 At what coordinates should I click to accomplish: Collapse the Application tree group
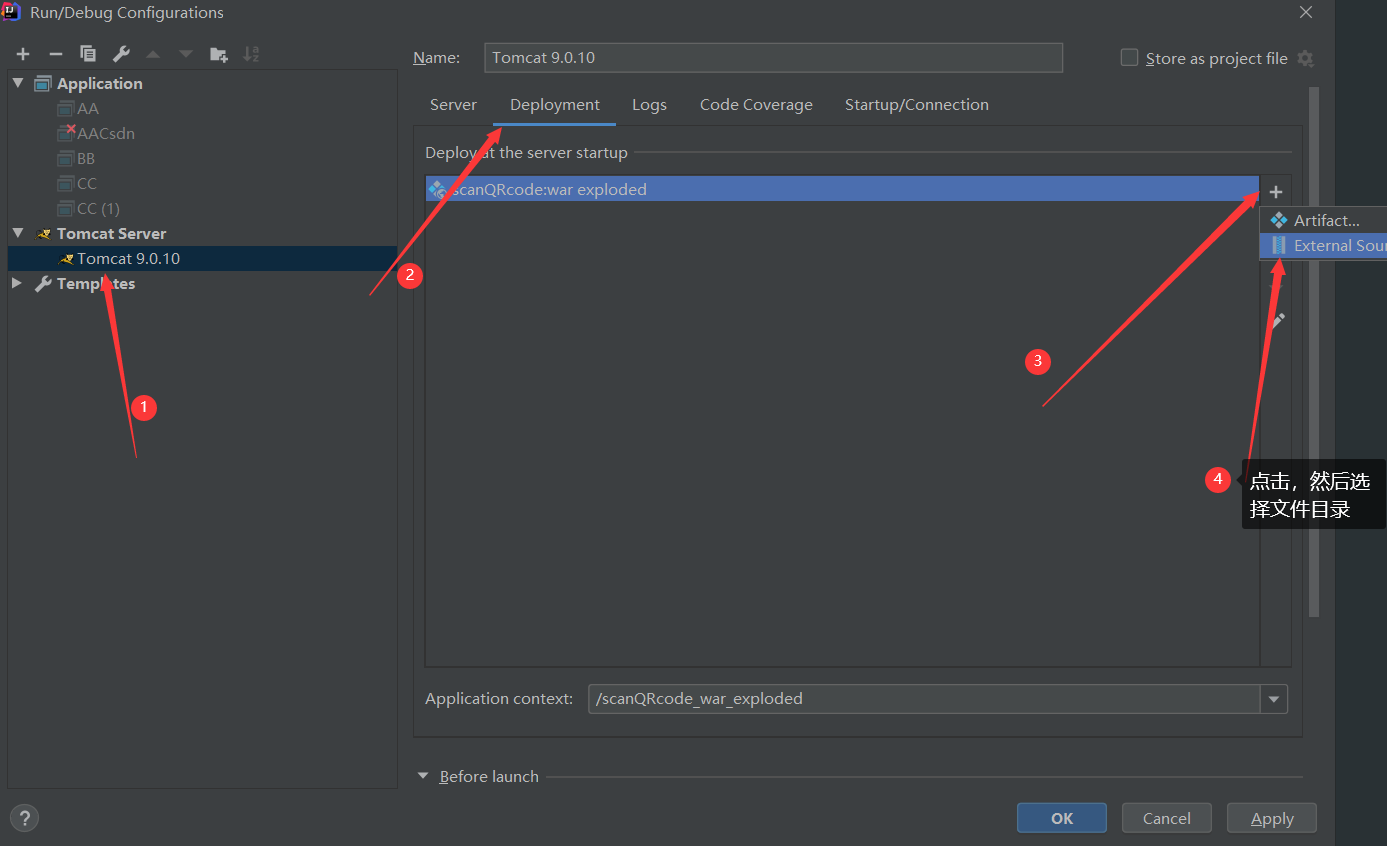[18, 84]
